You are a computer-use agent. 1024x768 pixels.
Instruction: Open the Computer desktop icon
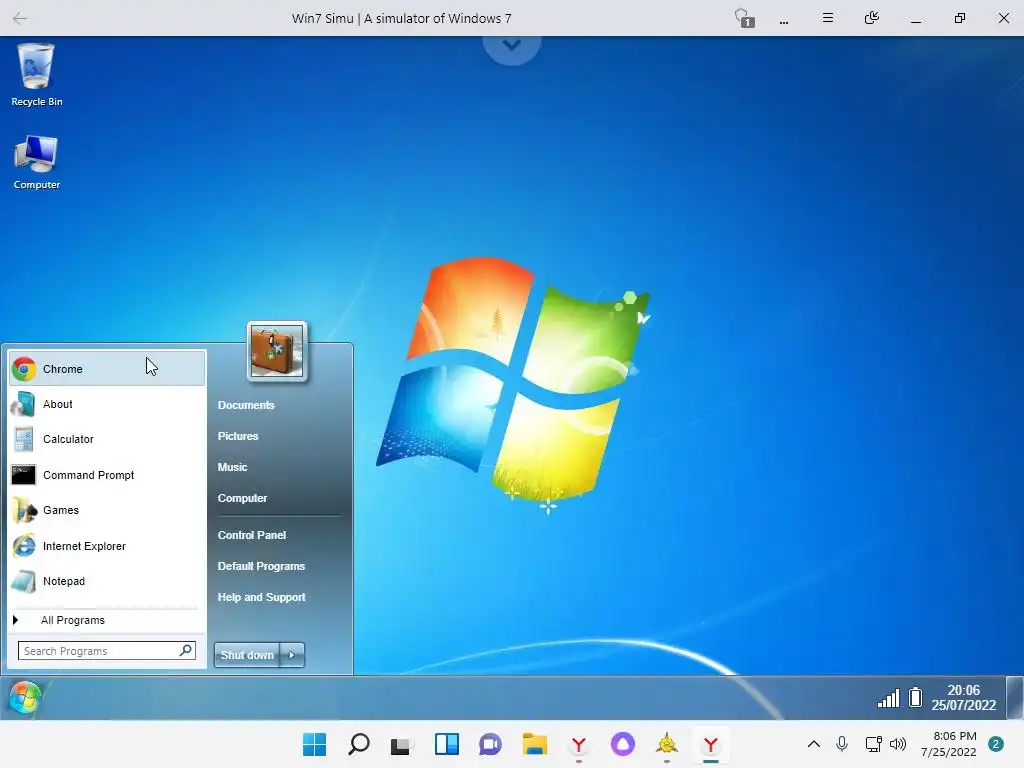coord(37,162)
